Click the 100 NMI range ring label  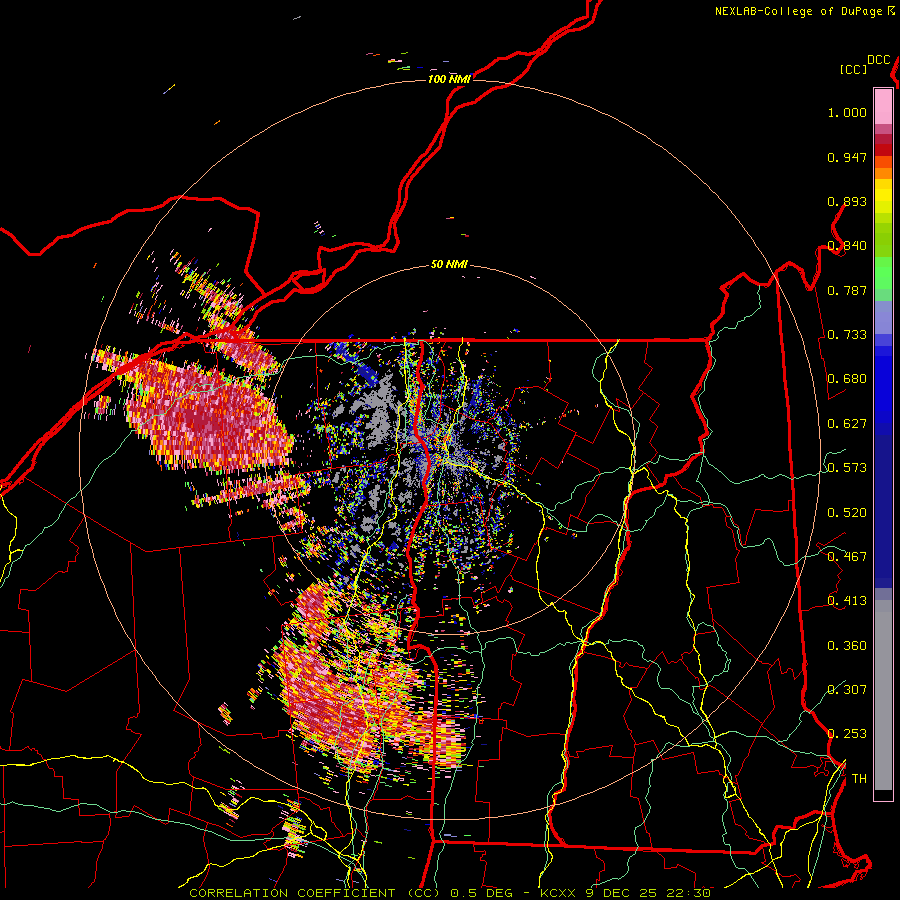pyautogui.click(x=449, y=79)
